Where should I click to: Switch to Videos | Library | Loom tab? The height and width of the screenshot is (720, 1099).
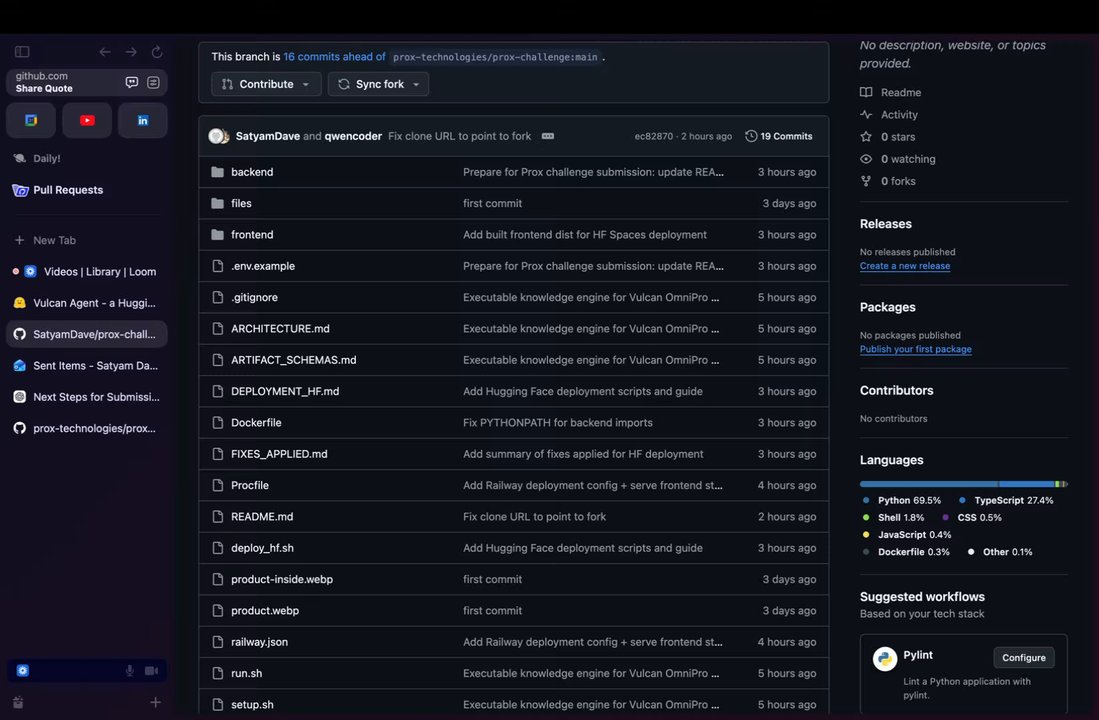point(87,271)
